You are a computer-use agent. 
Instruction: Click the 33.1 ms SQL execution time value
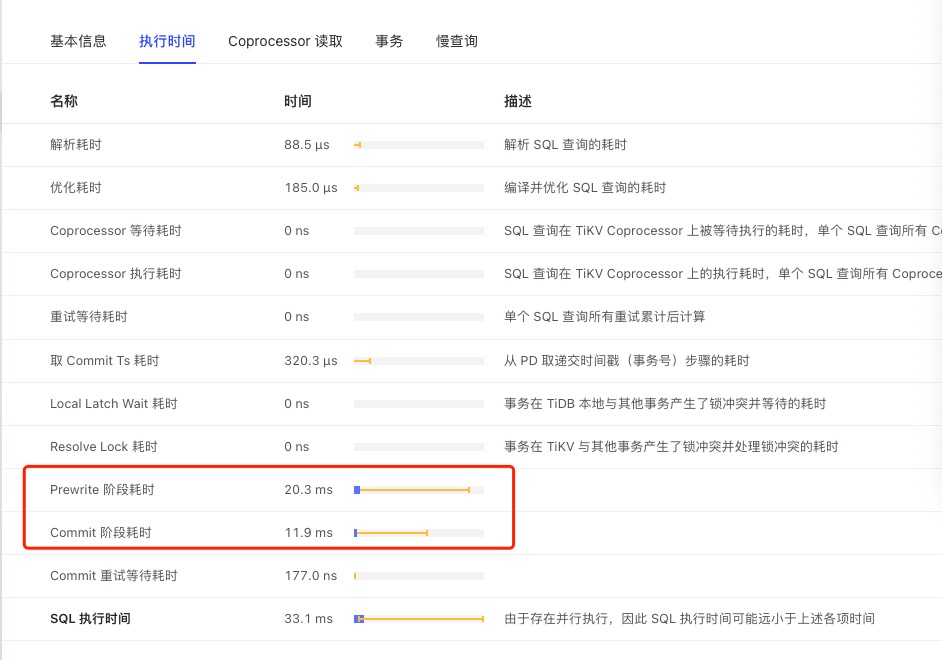(x=307, y=619)
